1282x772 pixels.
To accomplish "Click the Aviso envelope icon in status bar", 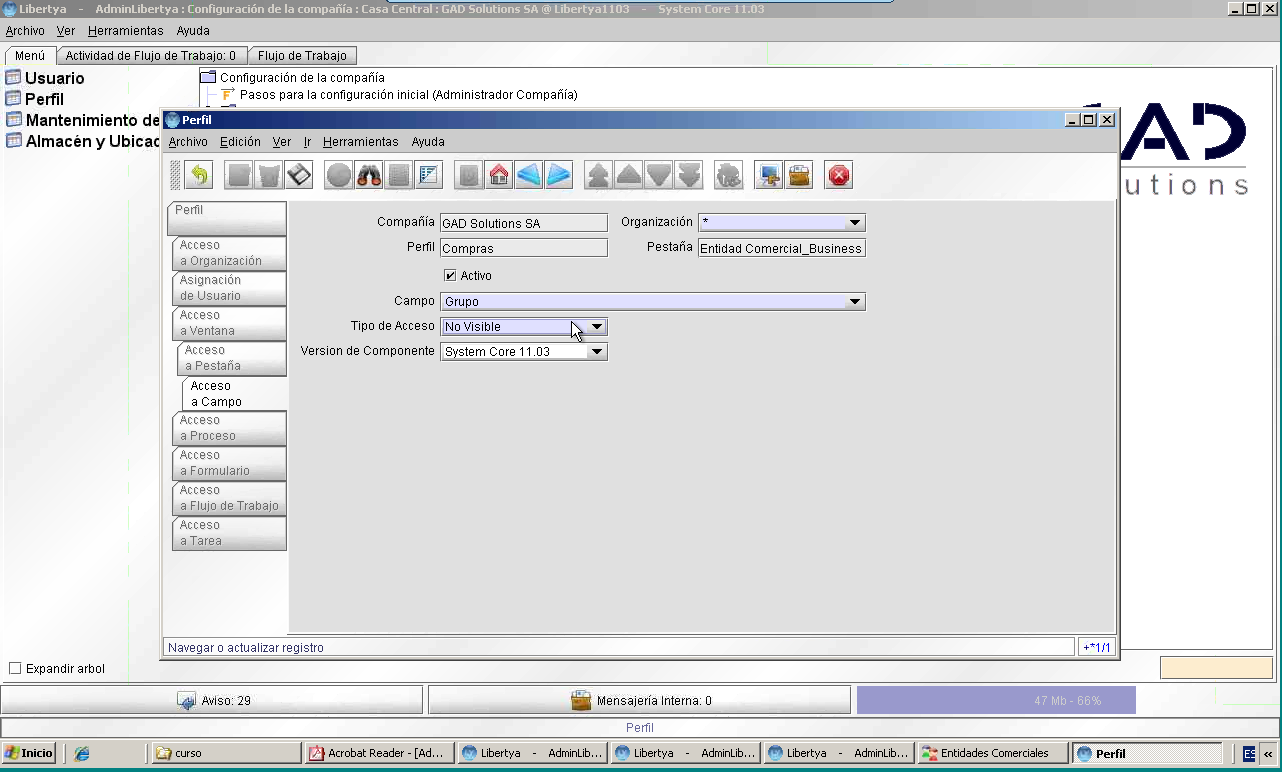I will tap(187, 701).
